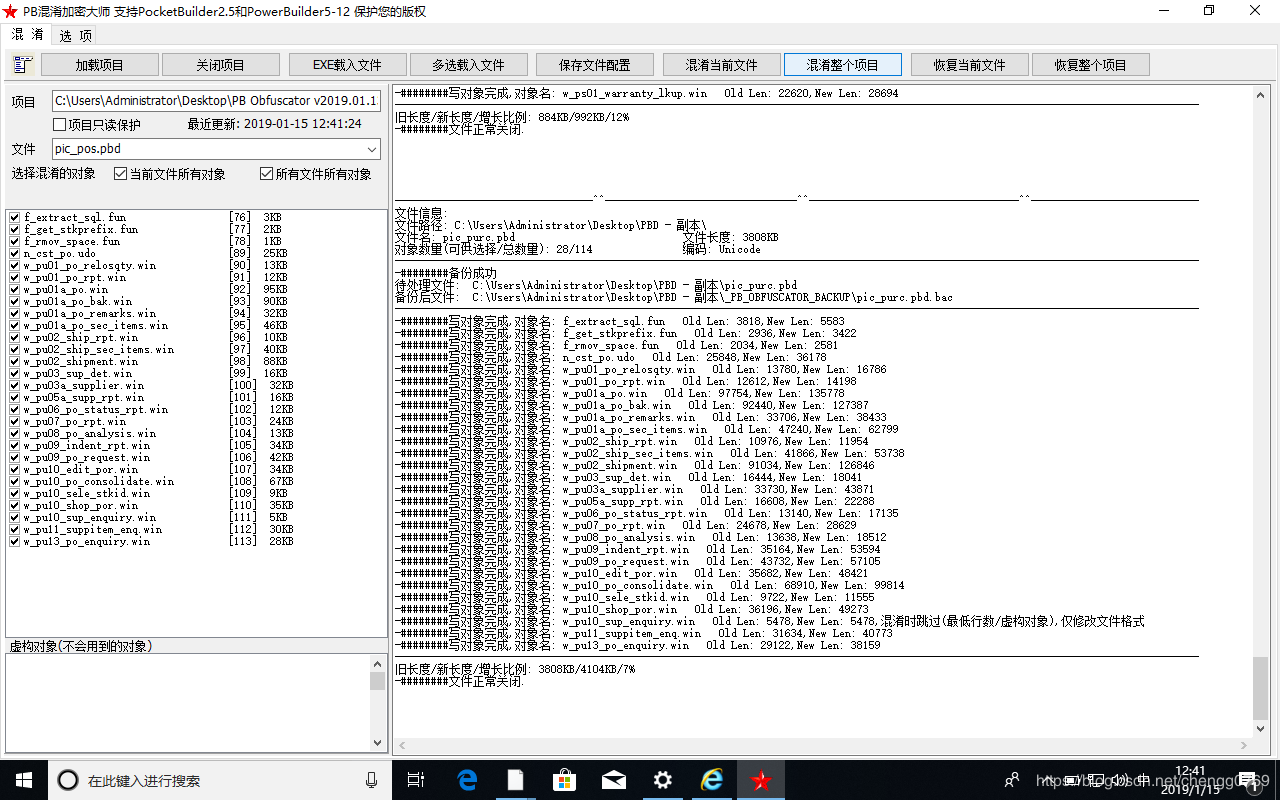Click 关闭项目 button

220,65
